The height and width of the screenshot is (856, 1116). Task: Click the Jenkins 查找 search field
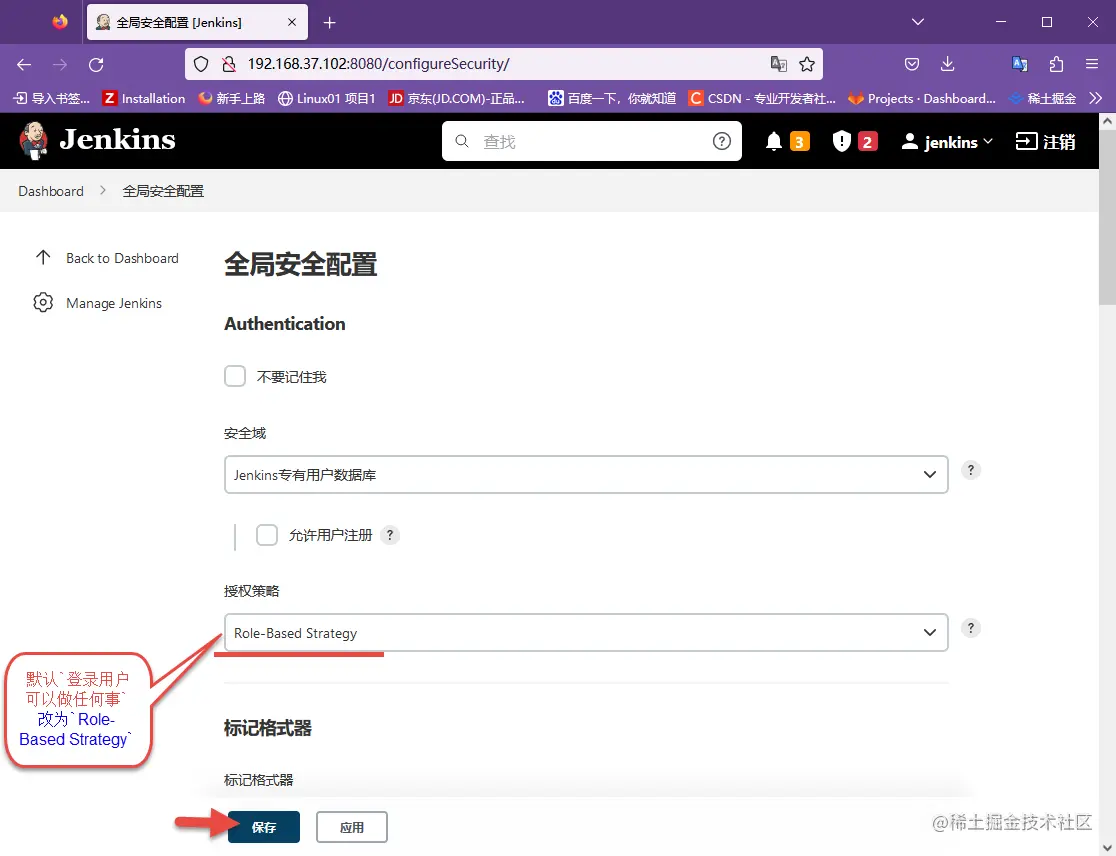point(591,141)
